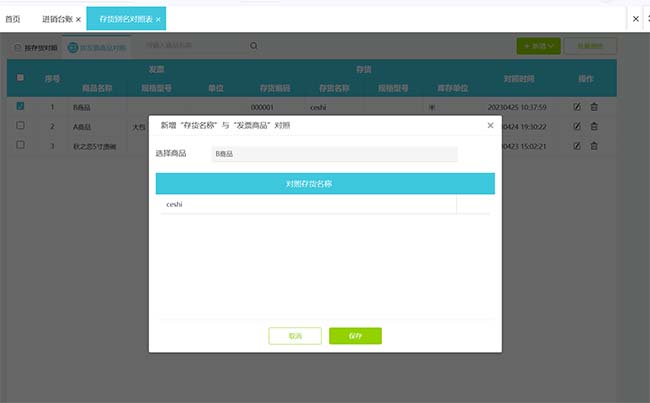Click edit icon for row 3

click(x=577, y=146)
